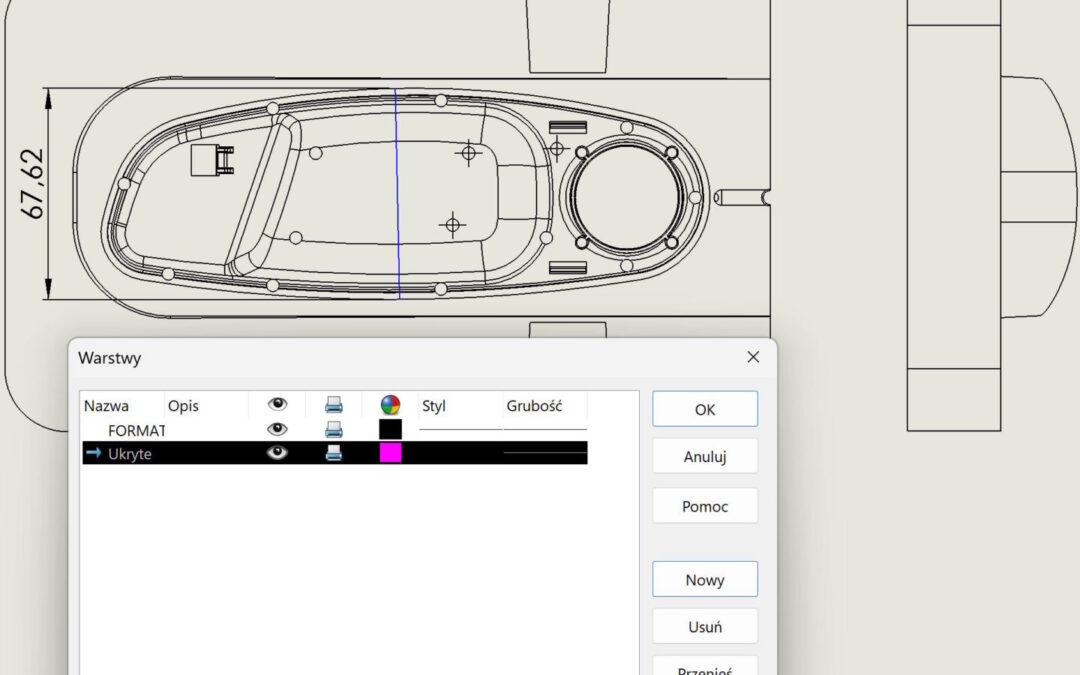Delete the selected layer with Usuń

pyautogui.click(x=705, y=627)
